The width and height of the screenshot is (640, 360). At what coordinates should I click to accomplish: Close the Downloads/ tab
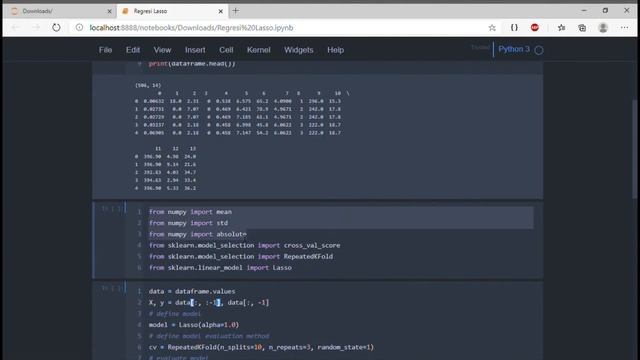109,11
